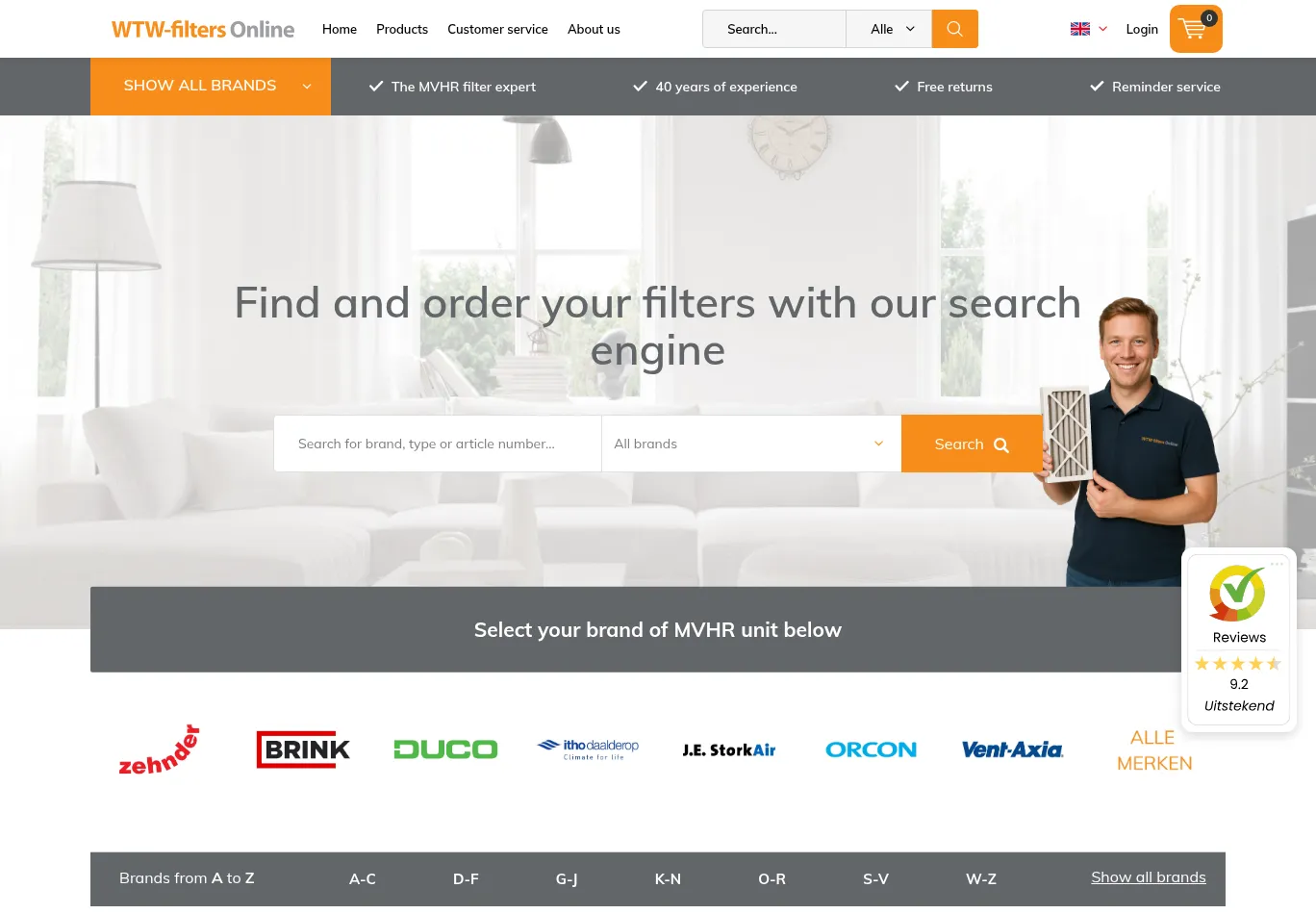The height and width of the screenshot is (914, 1316).
Task: Click the orange Search button
Action: [972, 444]
